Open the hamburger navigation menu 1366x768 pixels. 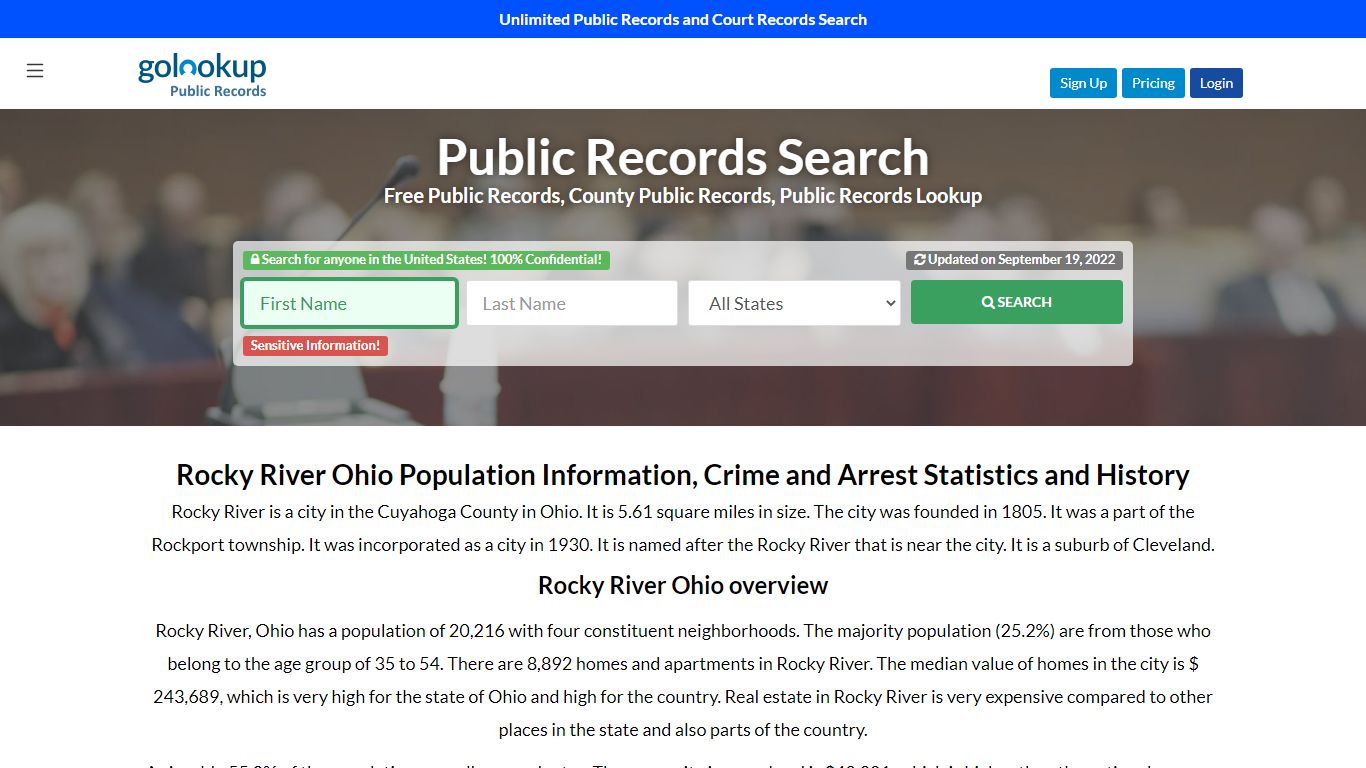[x=35, y=70]
